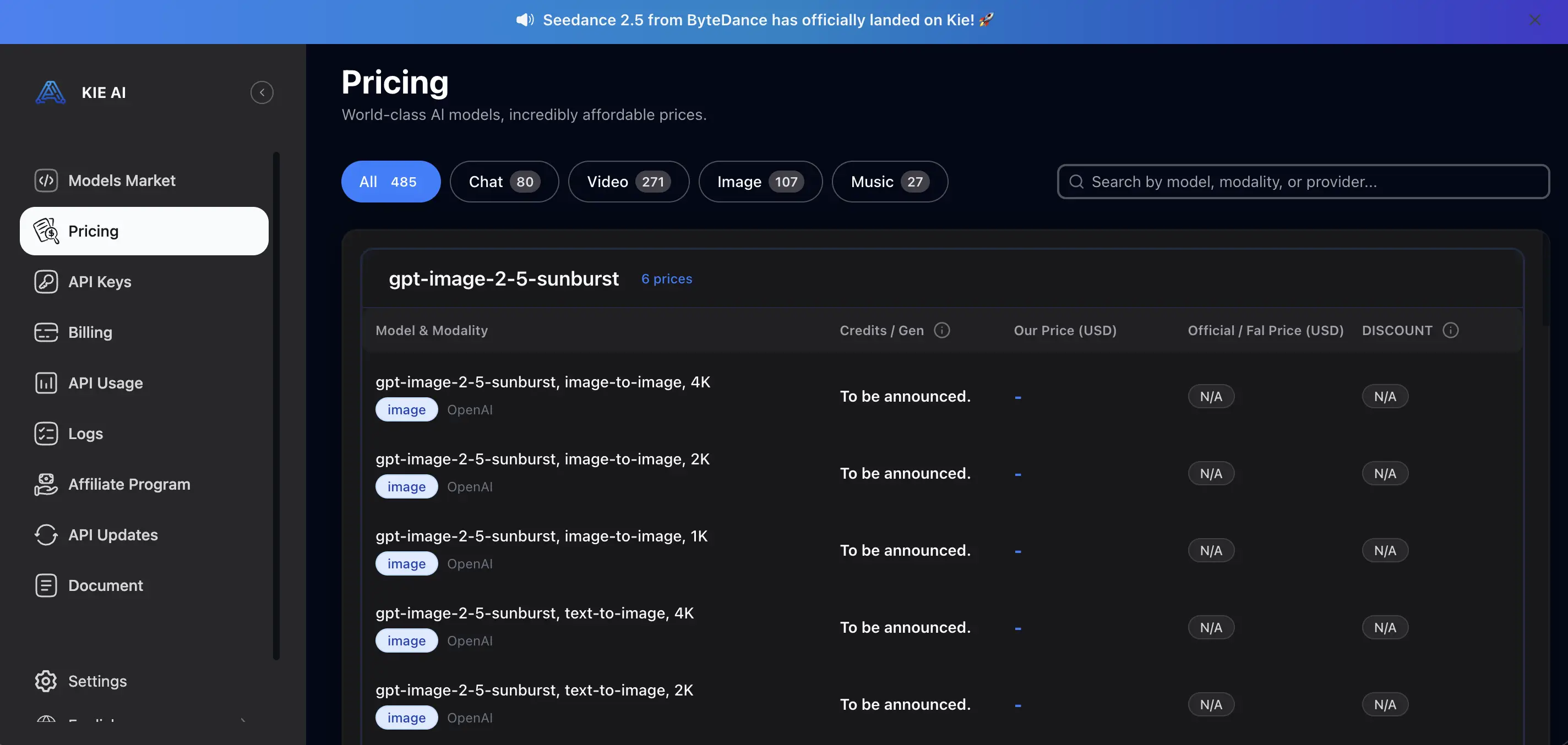Open API Updates page
Viewport: 1568px width, 745px height.
coord(144,535)
